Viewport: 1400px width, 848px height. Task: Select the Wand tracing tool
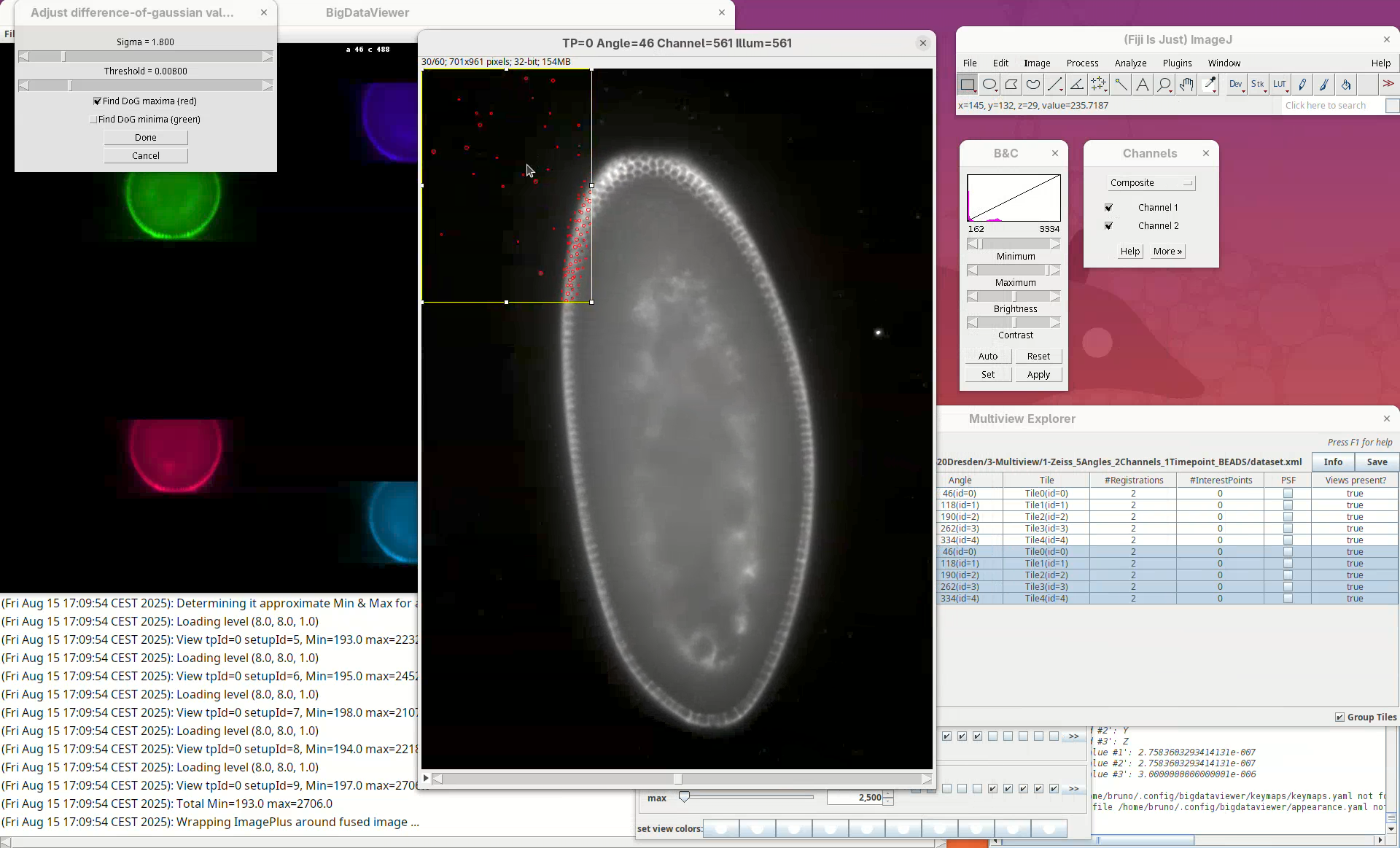click(x=1121, y=85)
